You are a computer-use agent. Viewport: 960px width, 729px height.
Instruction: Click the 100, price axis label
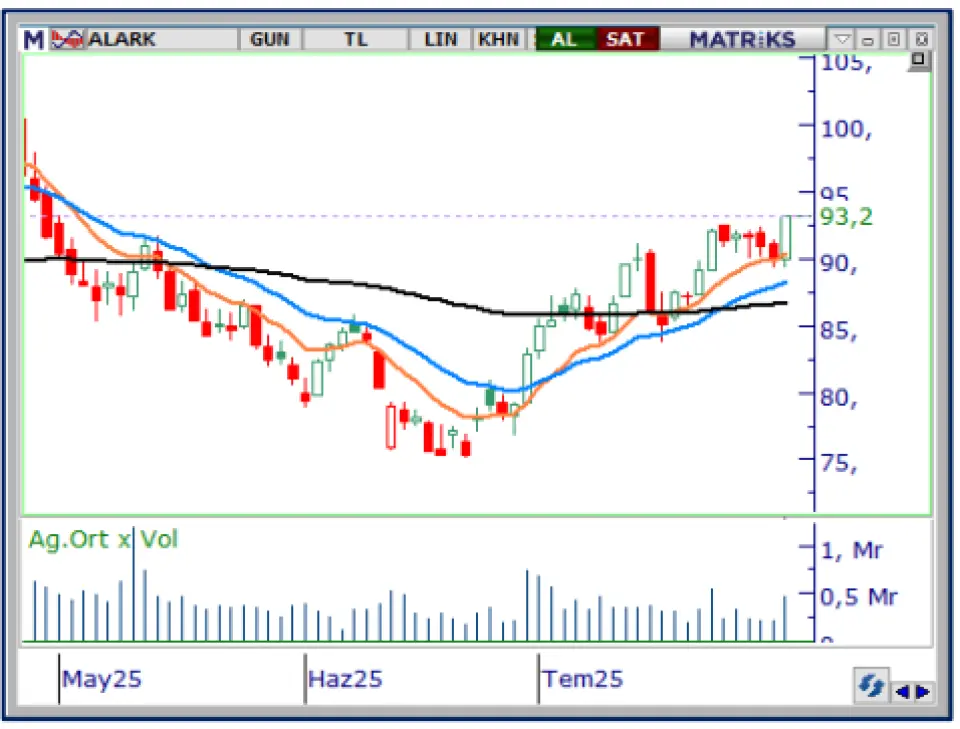click(x=846, y=129)
